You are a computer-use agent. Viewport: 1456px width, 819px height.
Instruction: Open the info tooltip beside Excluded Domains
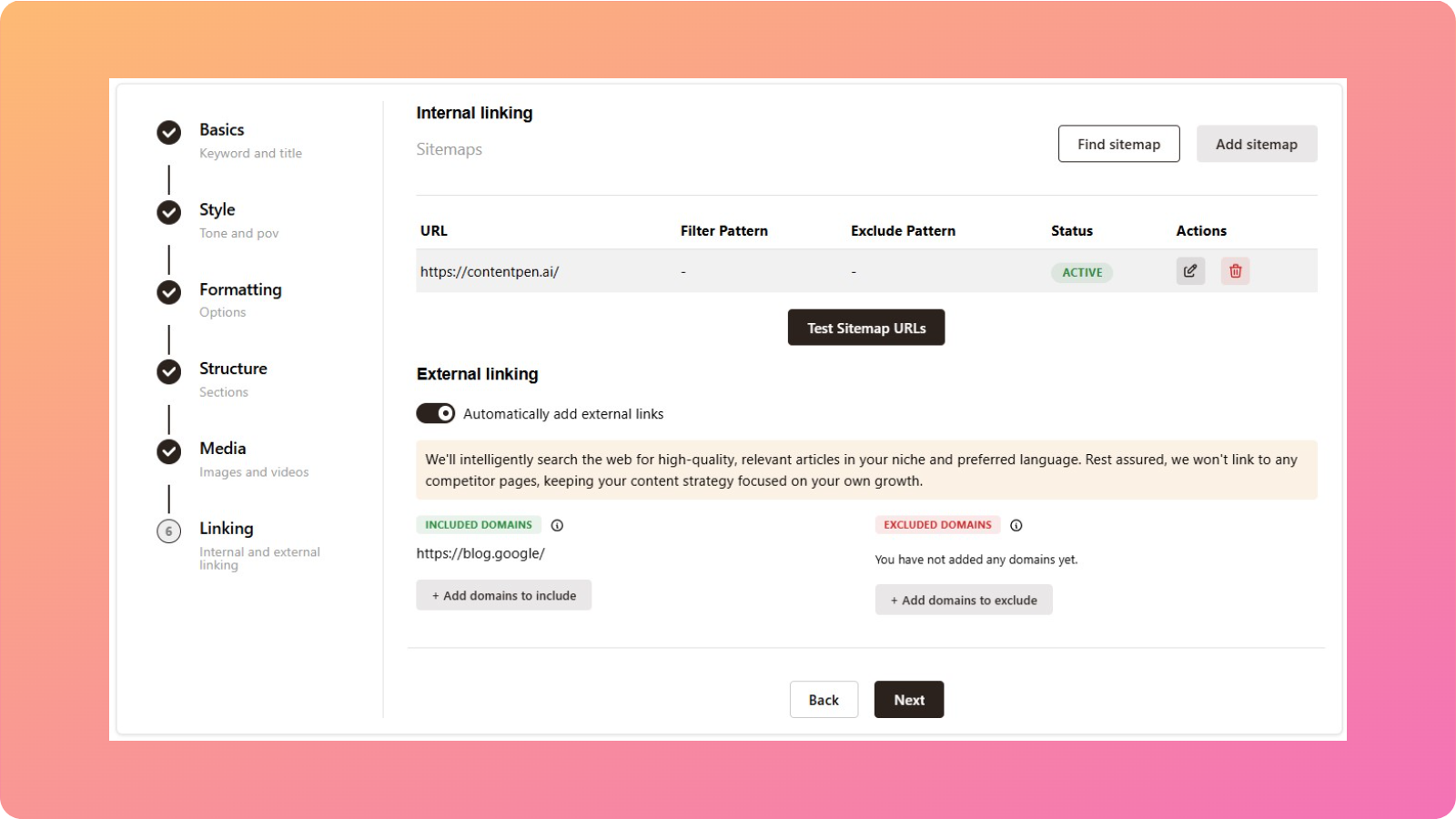pyautogui.click(x=1016, y=525)
